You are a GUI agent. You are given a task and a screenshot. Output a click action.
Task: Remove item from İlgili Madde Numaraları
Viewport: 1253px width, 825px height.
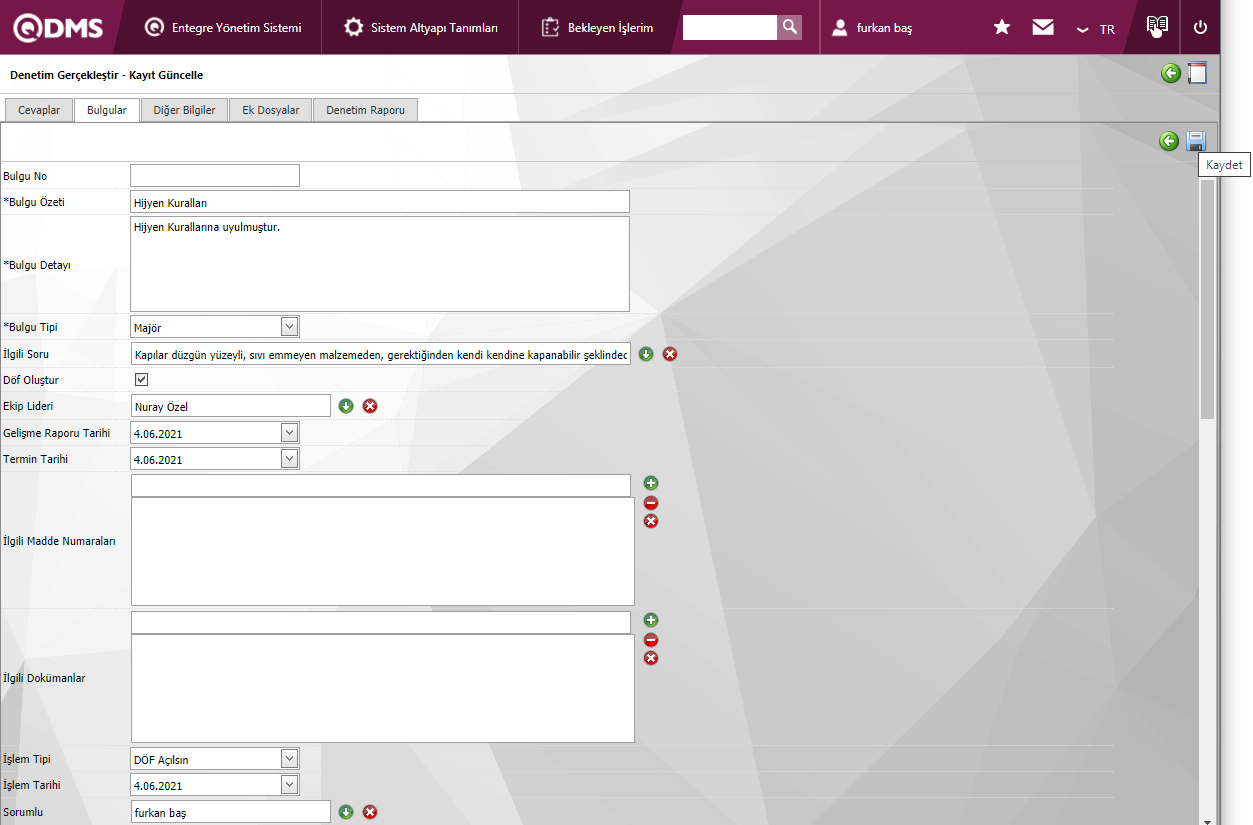651,503
